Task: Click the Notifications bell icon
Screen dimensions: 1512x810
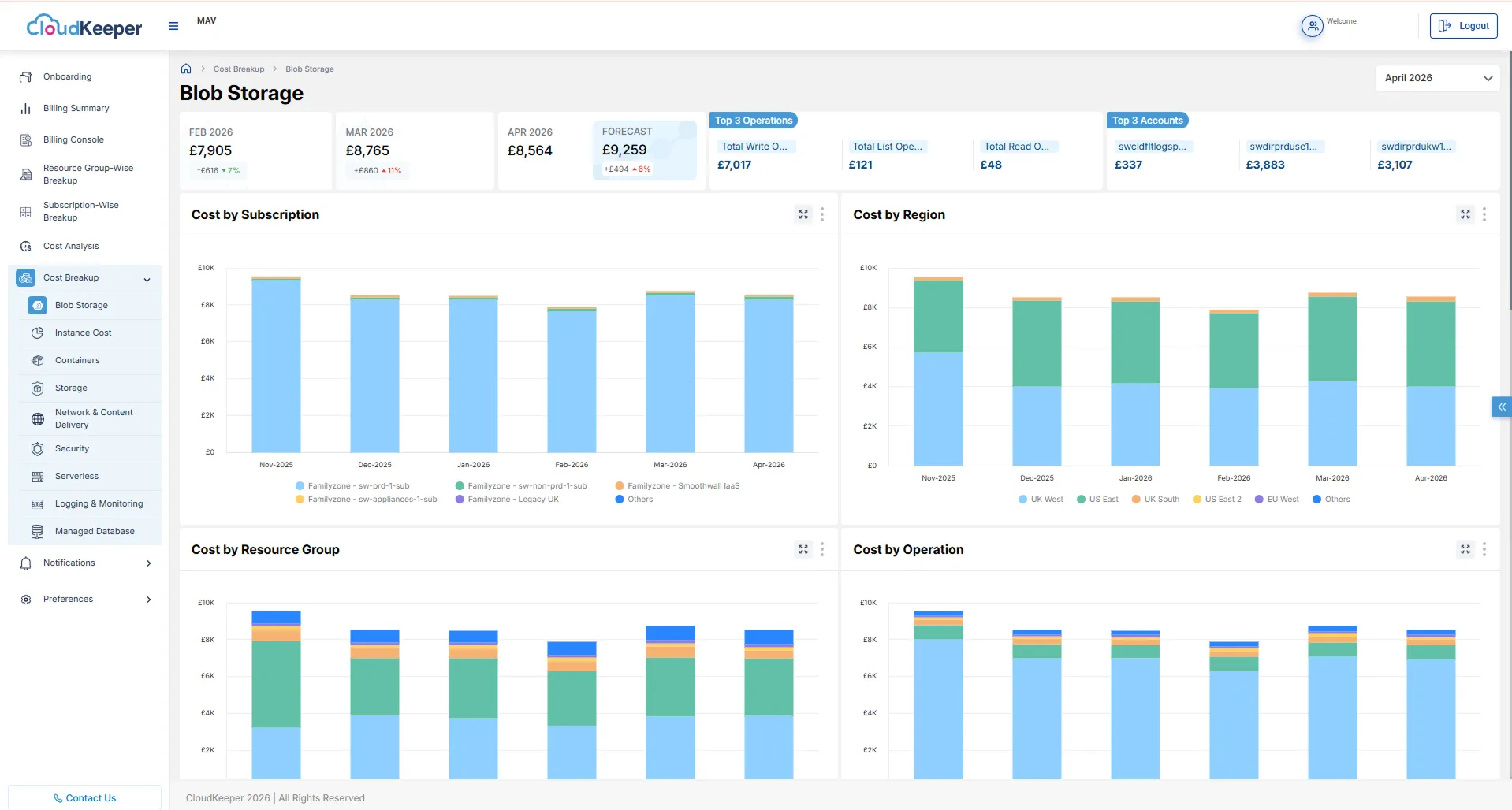Action: click(25, 563)
